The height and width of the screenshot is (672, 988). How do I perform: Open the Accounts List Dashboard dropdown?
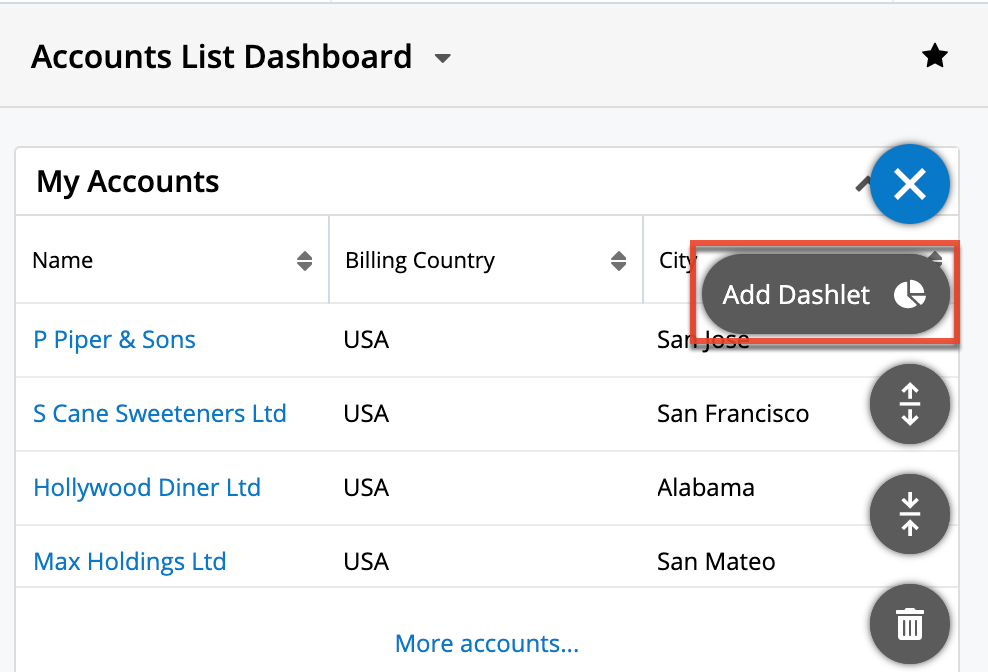point(442,58)
